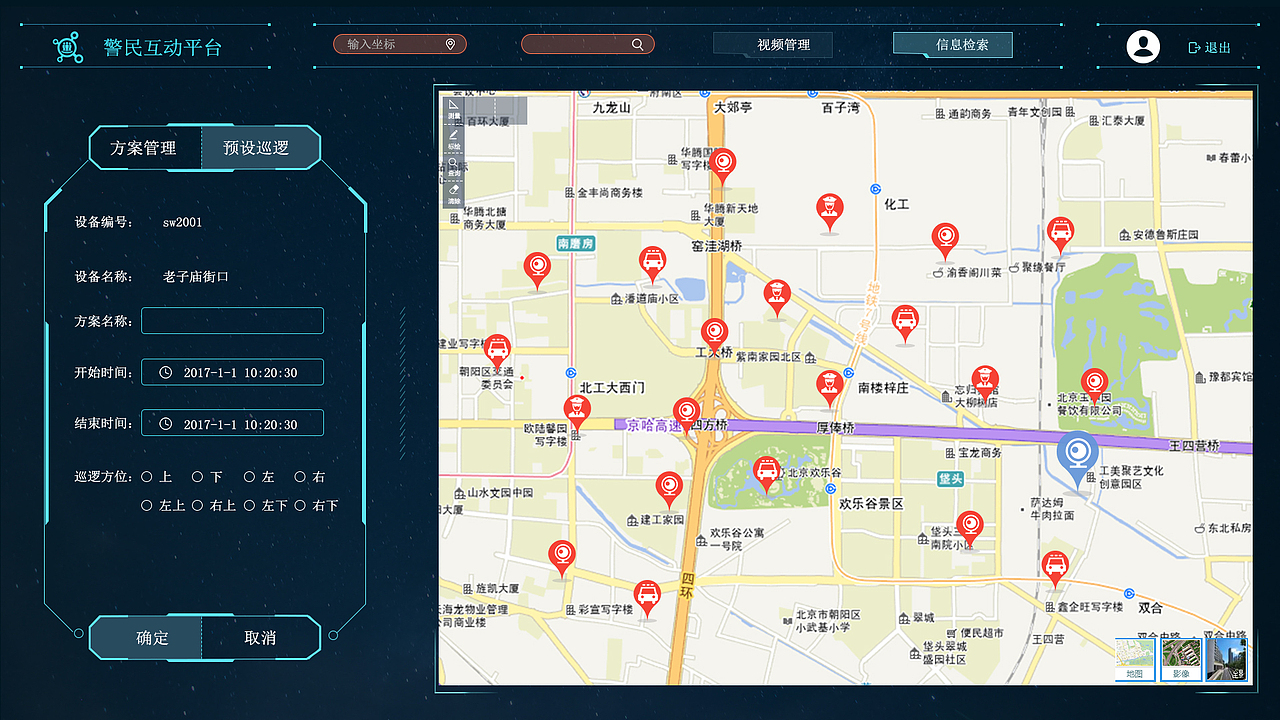Screen dimensions: 1280x720
Task: Select the blue camera marker on map
Action: click(x=1077, y=458)
